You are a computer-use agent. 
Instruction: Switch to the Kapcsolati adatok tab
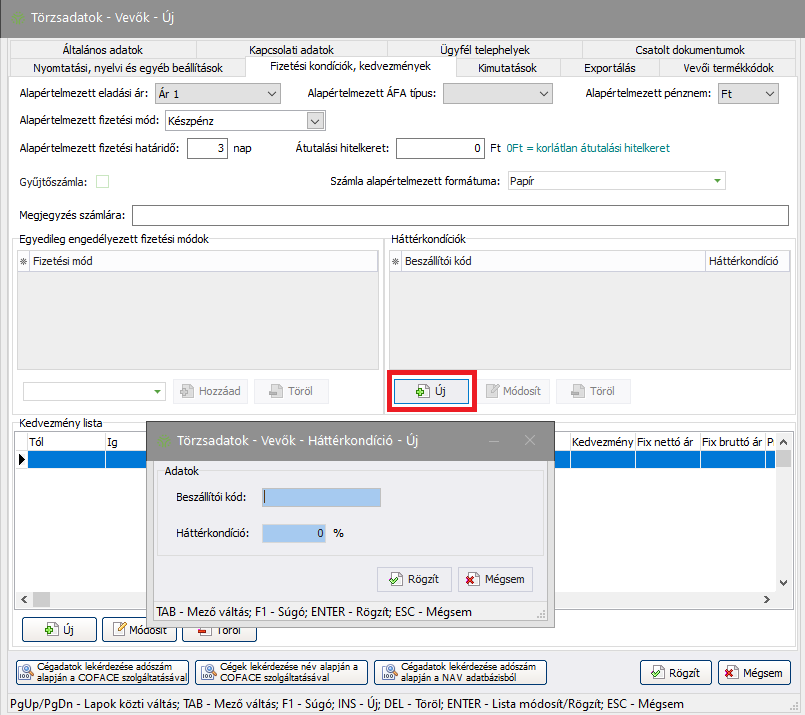click(292, 50)
